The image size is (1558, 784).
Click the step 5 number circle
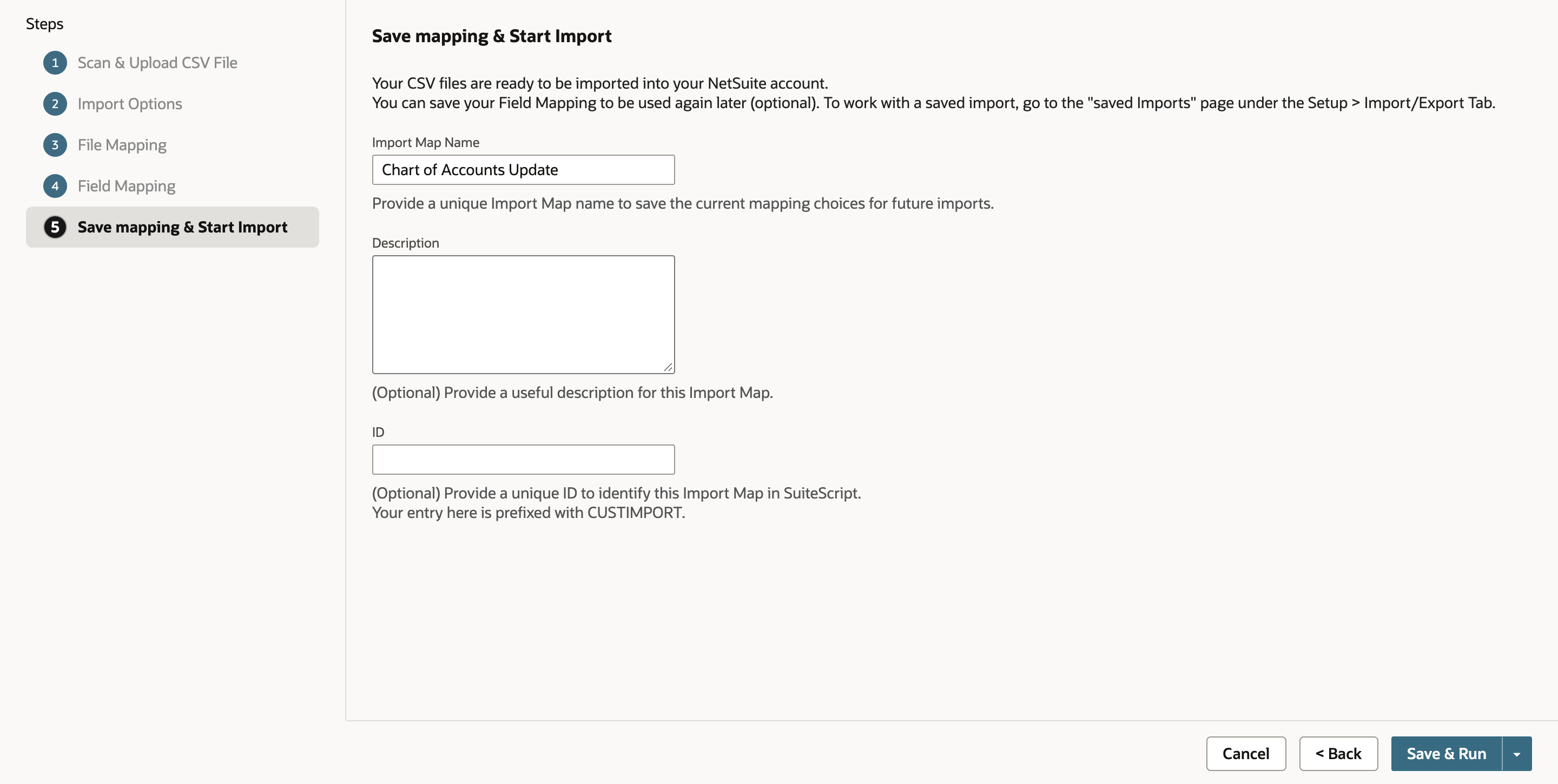pyautogui.click(x=55, y=227)
